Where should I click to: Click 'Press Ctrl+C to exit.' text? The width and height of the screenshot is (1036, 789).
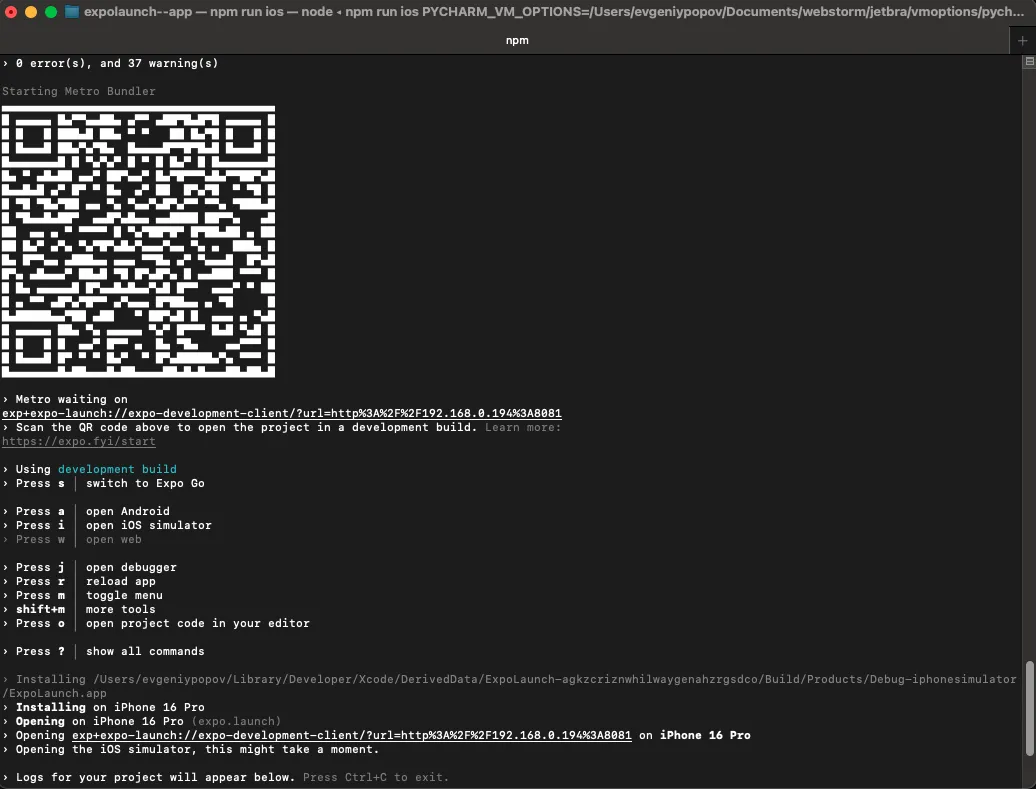(x=376, y=777)
